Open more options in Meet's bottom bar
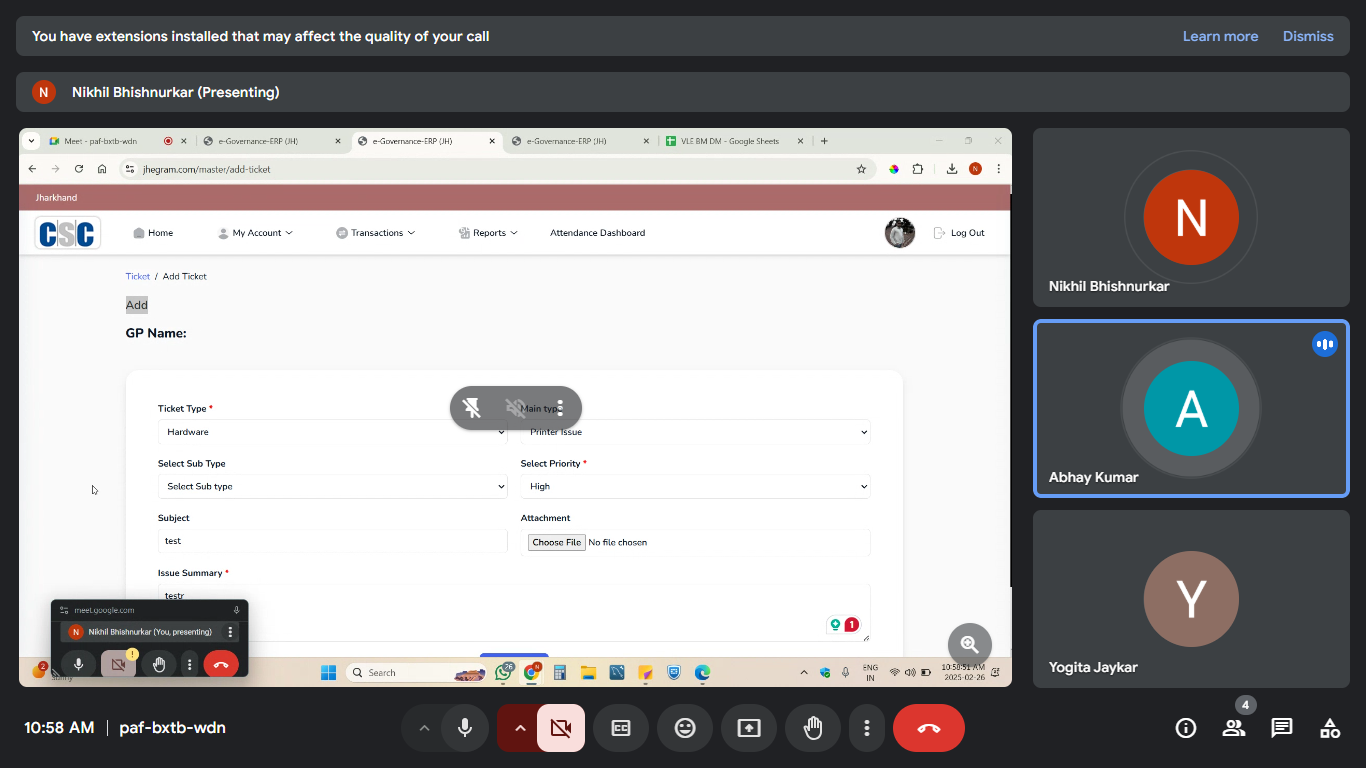Image resolution: width=1366 pixels, height=768 pixels. click(x=867, y=728)
